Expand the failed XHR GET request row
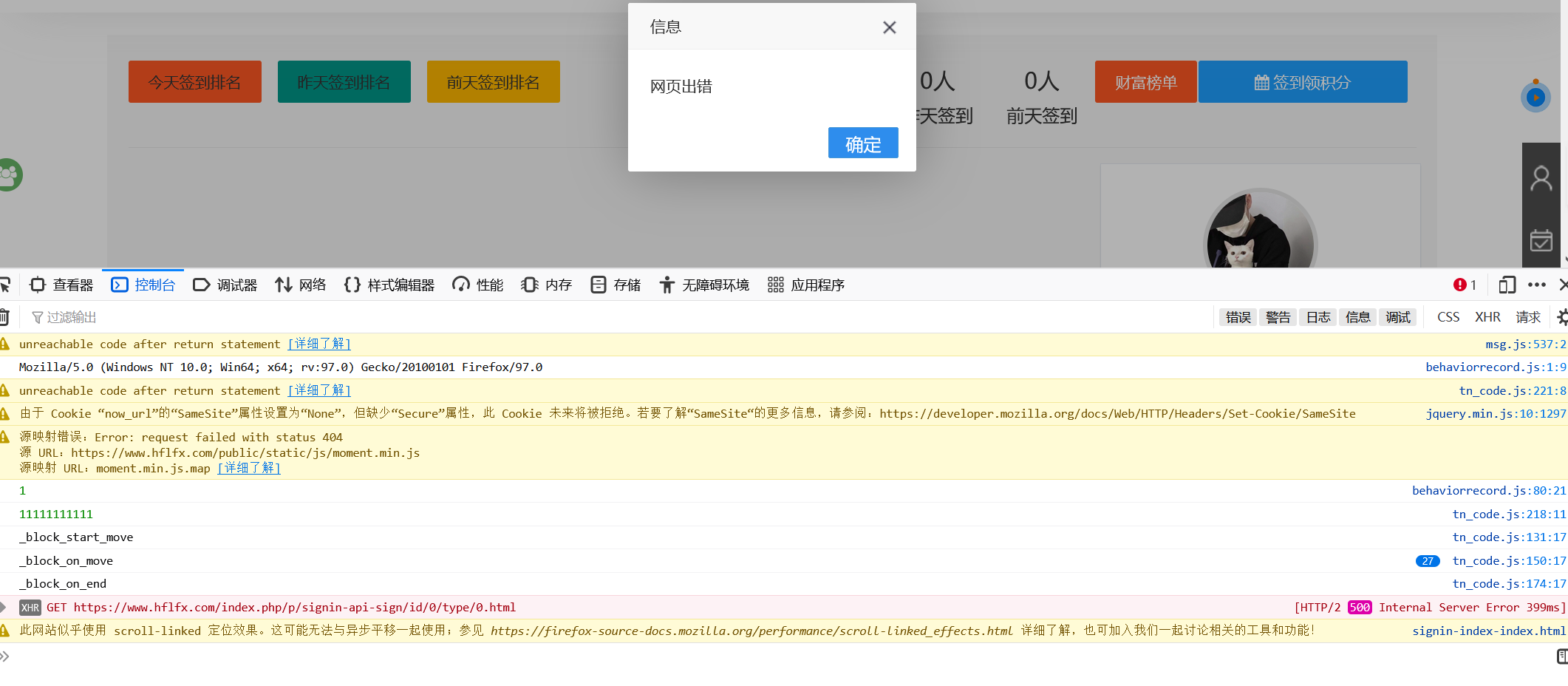 [4, 608]
